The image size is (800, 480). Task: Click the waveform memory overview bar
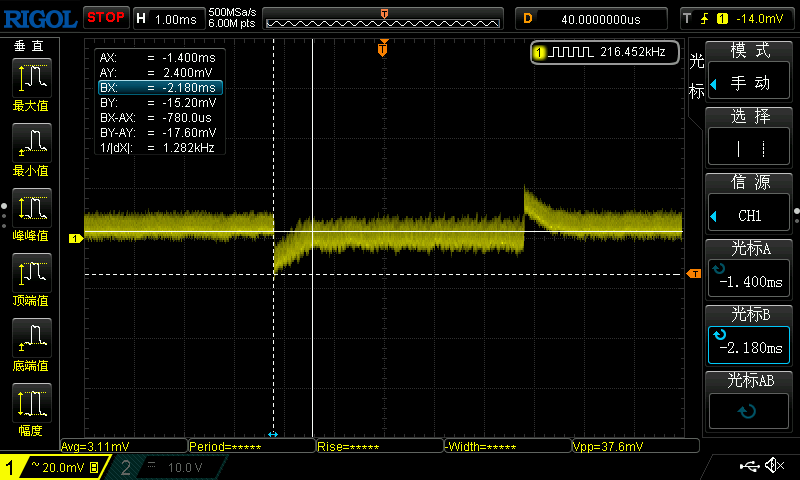click(383, 20)
